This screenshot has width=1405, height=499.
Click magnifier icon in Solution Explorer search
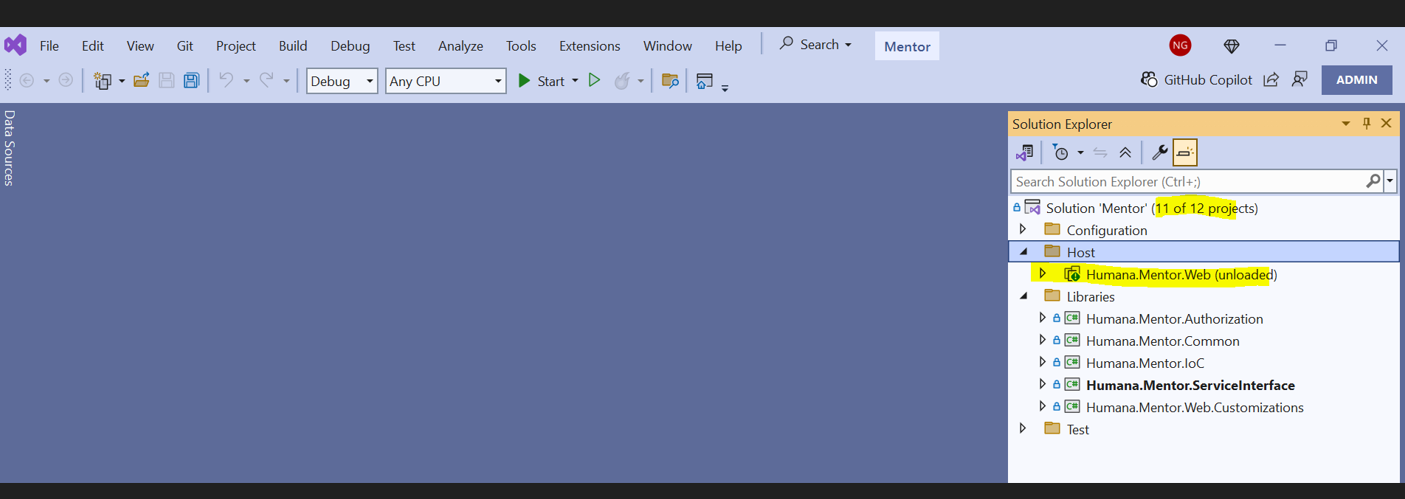1373,181
